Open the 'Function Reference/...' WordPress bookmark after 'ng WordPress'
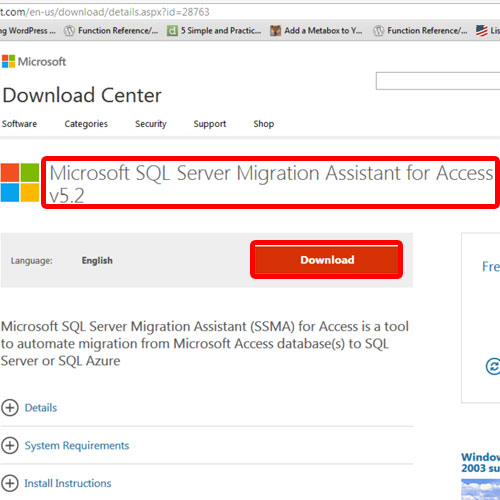Image resolution: width=500 pixels, height=500 pixels. click(x=111, y=31)
